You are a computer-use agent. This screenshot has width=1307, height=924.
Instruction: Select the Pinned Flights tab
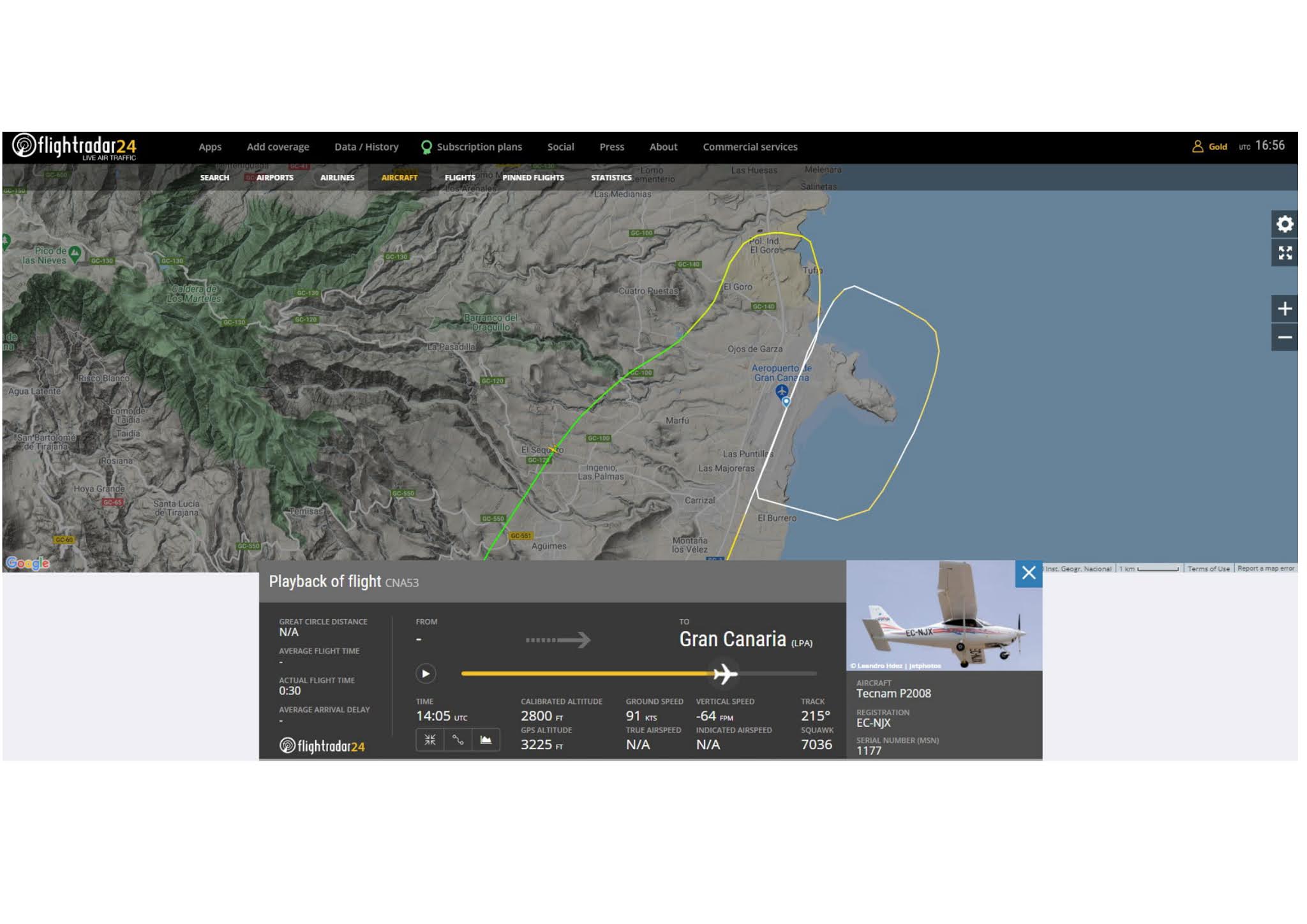point(533,177)
